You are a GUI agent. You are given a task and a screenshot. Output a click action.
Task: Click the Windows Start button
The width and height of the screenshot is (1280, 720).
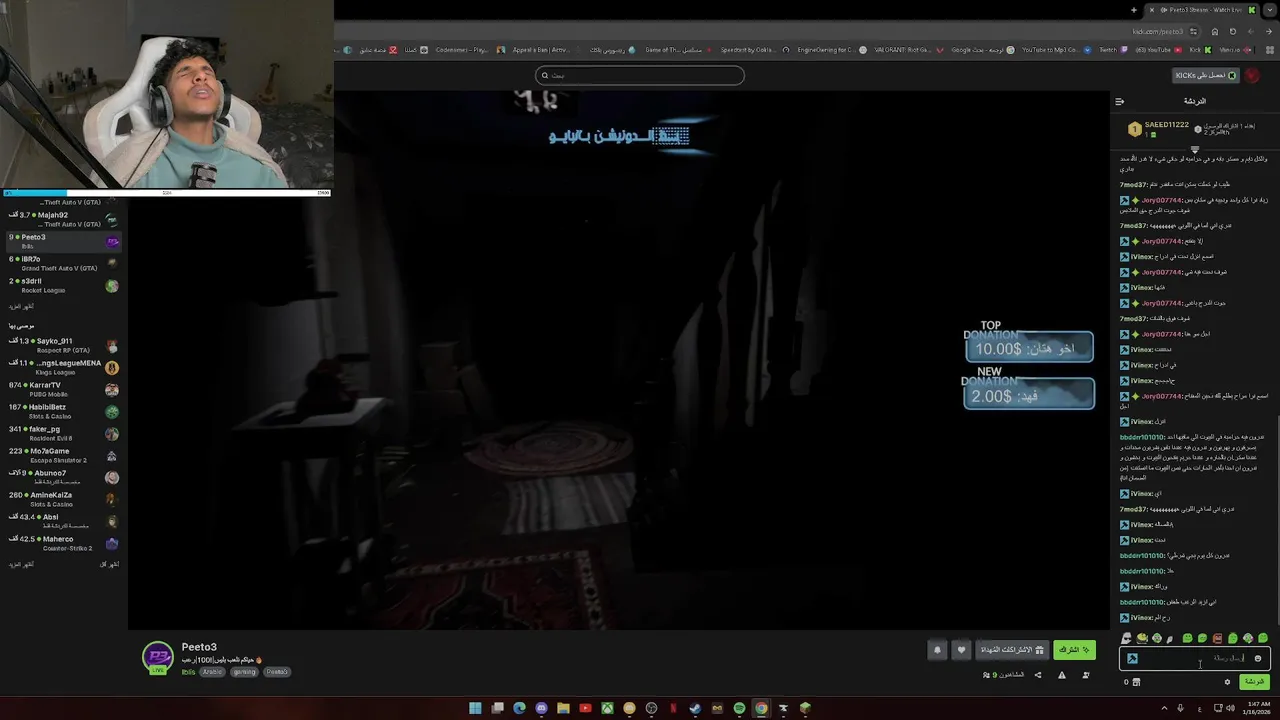475,709
